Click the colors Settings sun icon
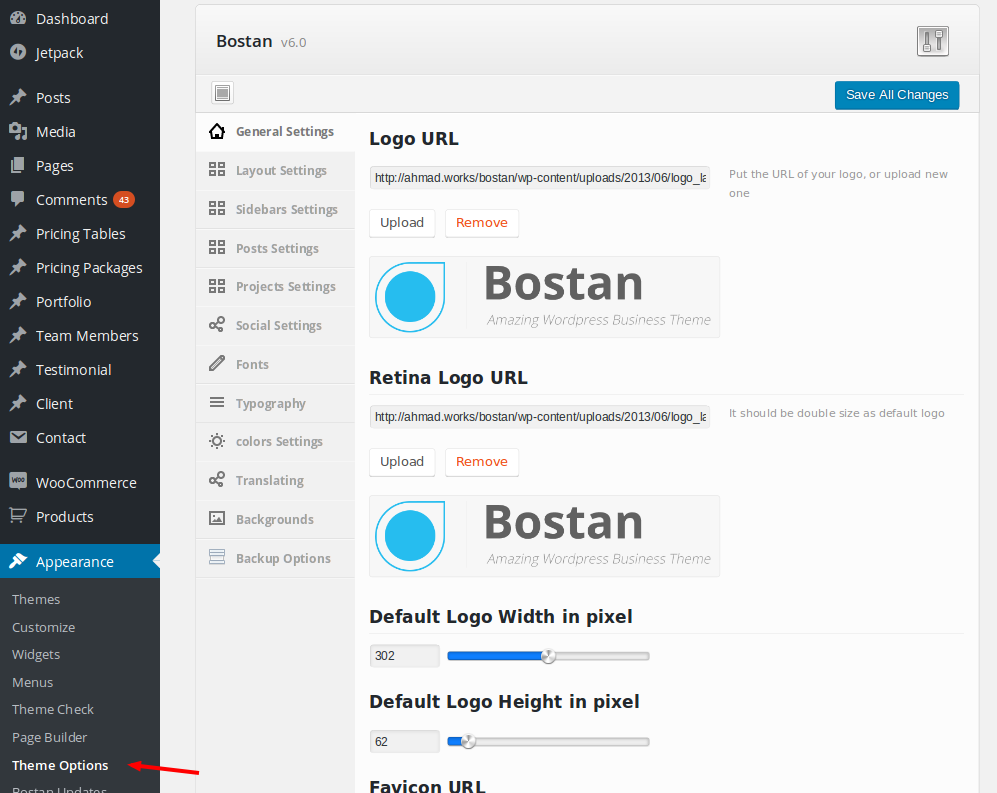Image resolution: width=997 pixels, height=793 pixels. 217,441
